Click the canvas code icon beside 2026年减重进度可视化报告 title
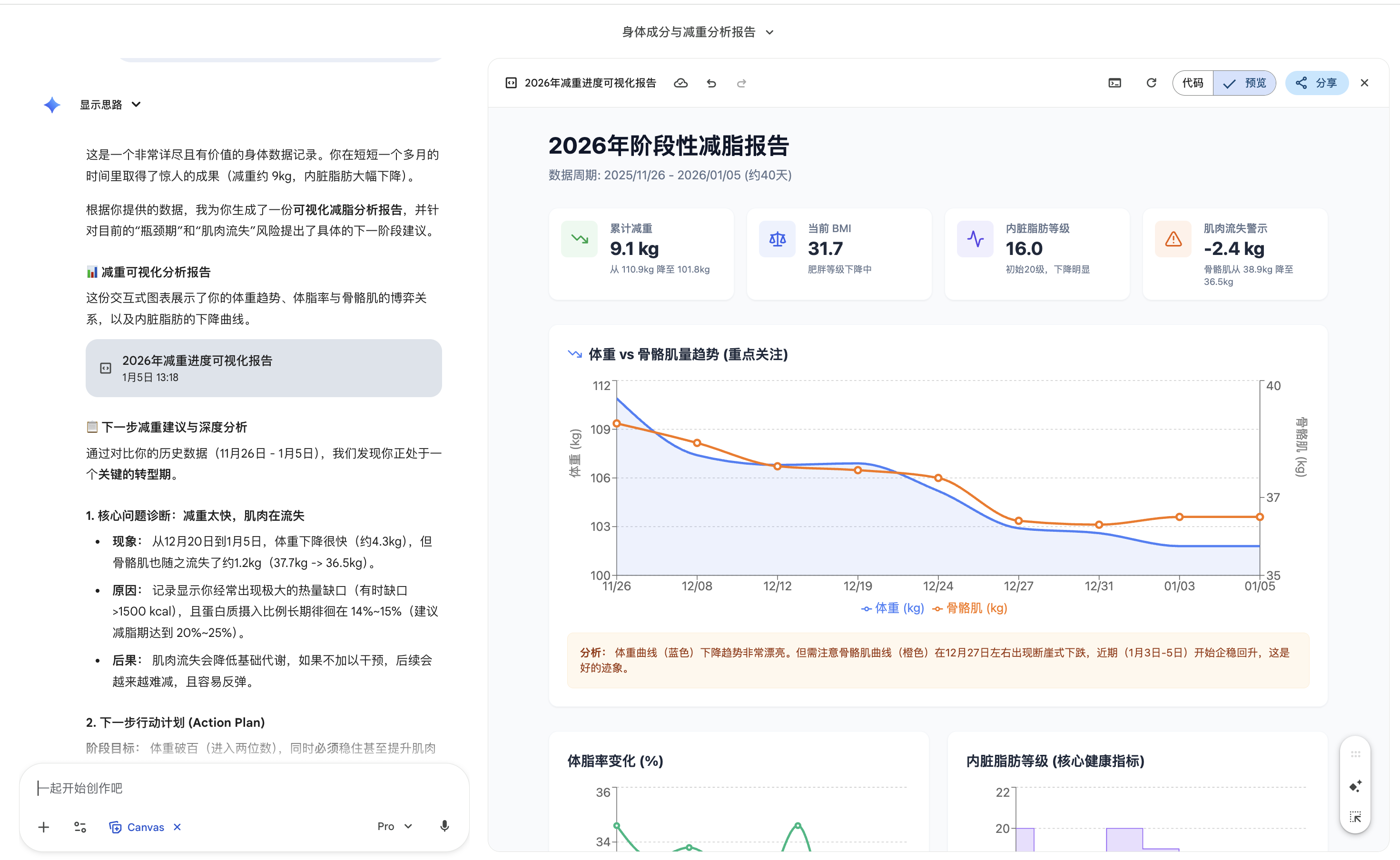Image resolution: width=1400 pixels, height=860 pixels. pos(511,83)
